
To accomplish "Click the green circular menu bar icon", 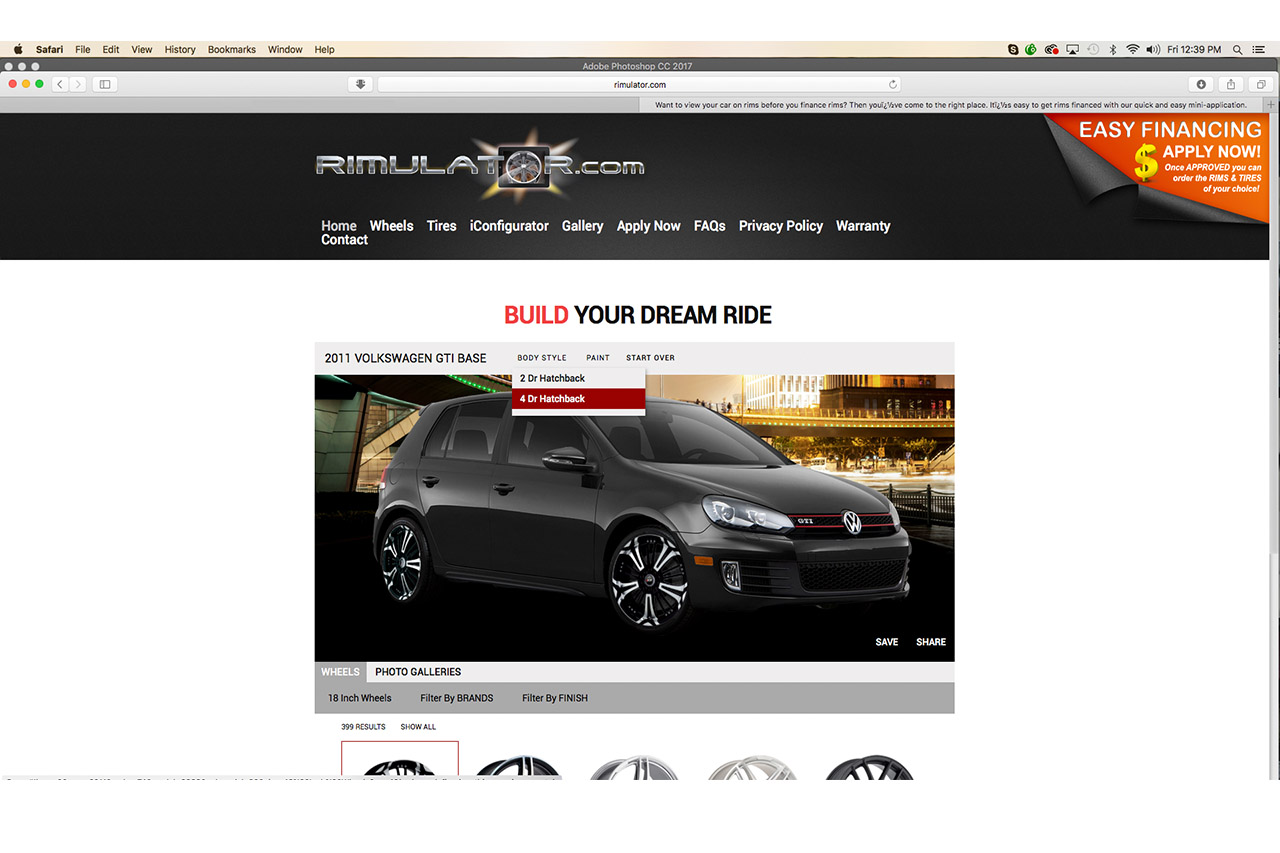I will pos(1031,49).
